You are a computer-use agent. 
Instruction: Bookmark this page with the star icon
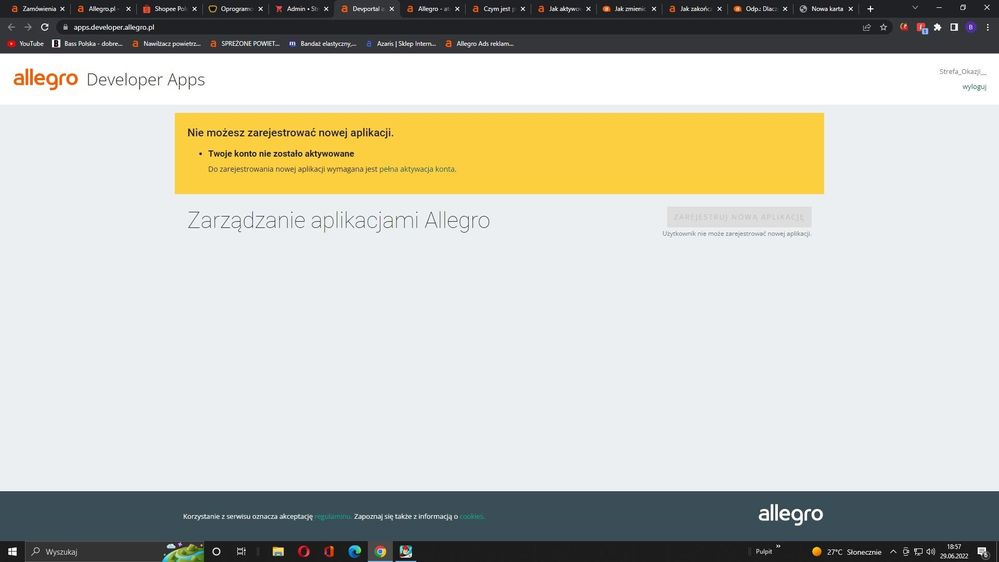pos(884,27)
